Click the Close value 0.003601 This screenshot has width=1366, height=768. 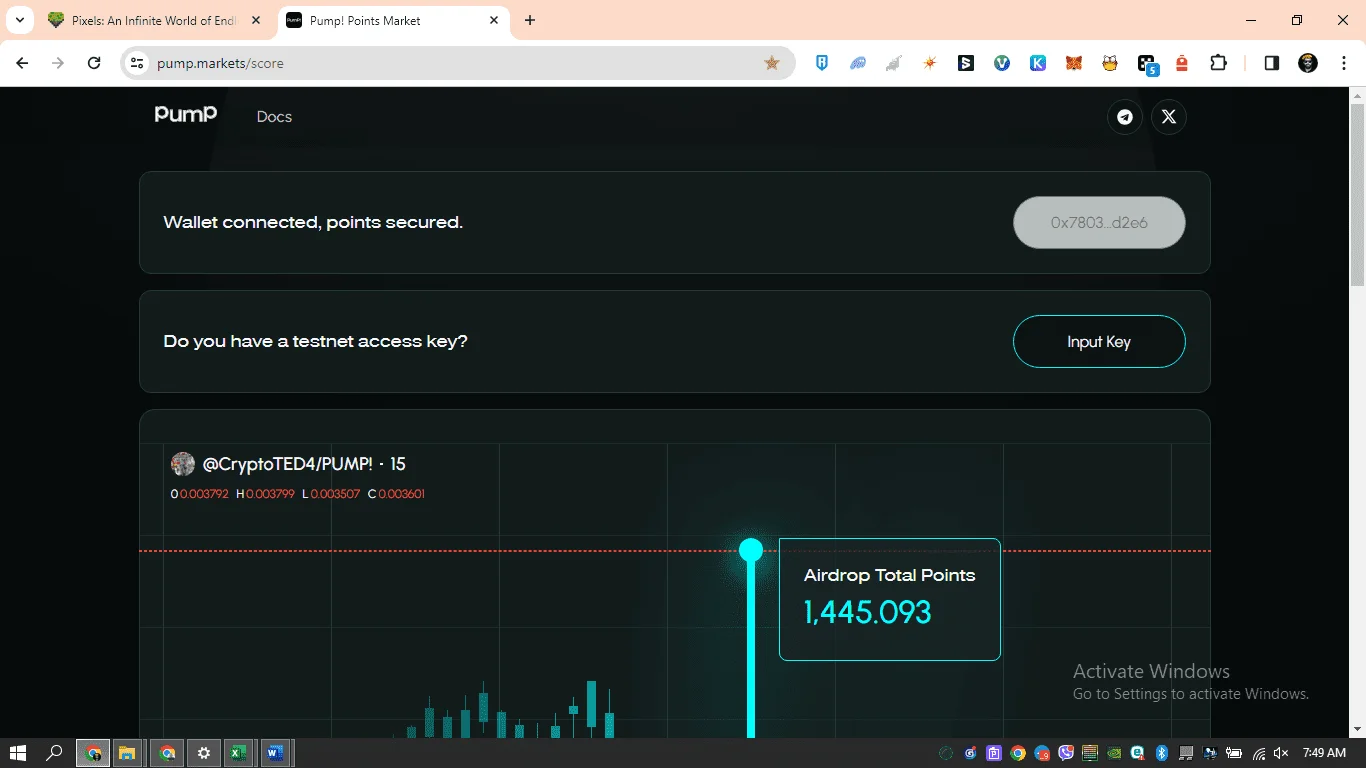click(x=401, y=494)
